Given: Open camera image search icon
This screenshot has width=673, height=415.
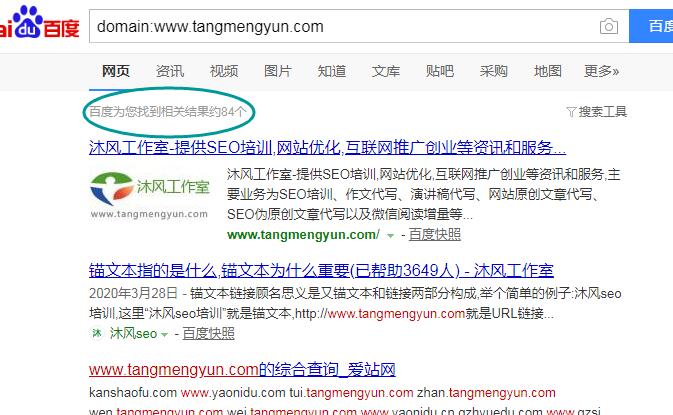Looking at the screenshot, I should [609, 26].
